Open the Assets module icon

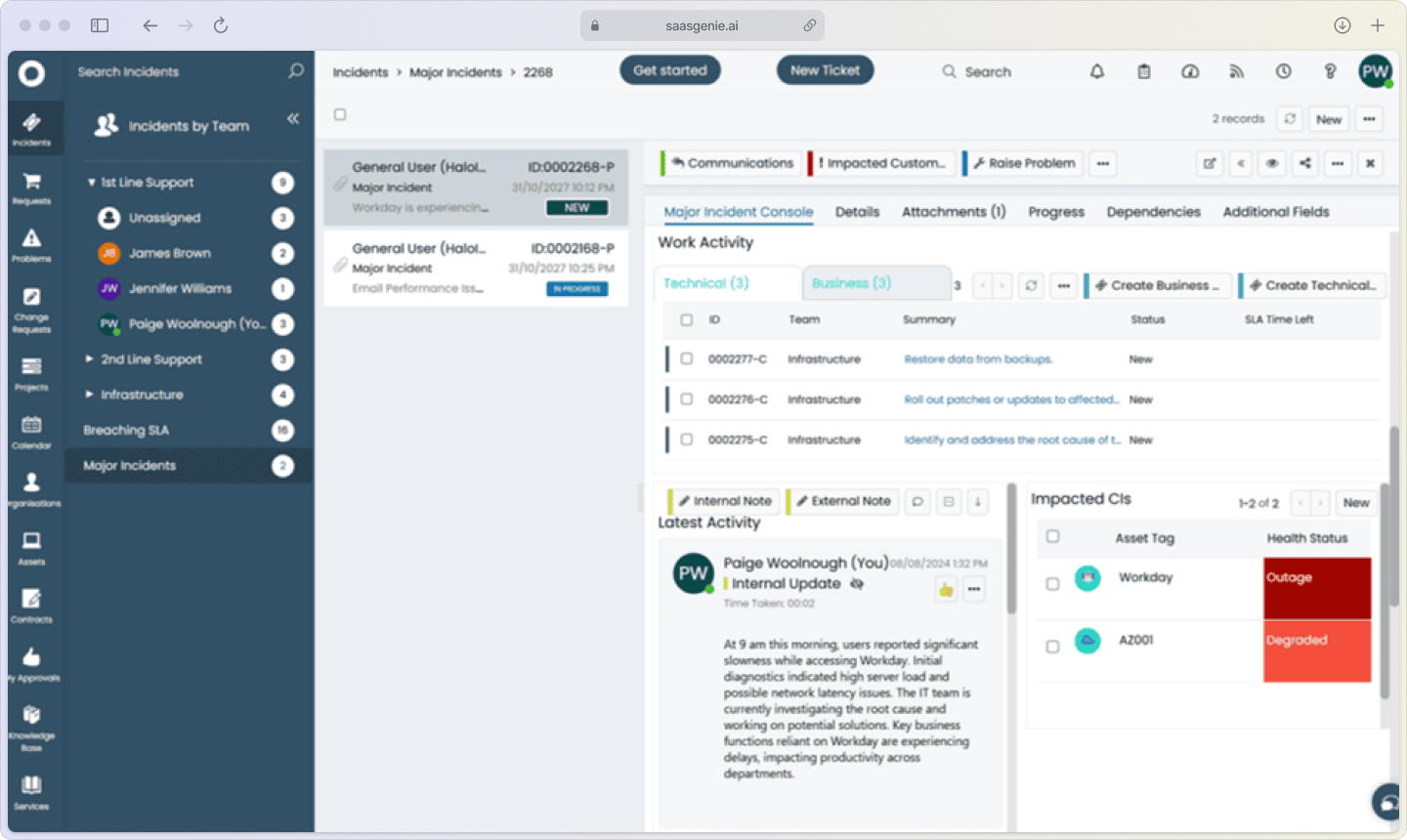click(31, 547)
